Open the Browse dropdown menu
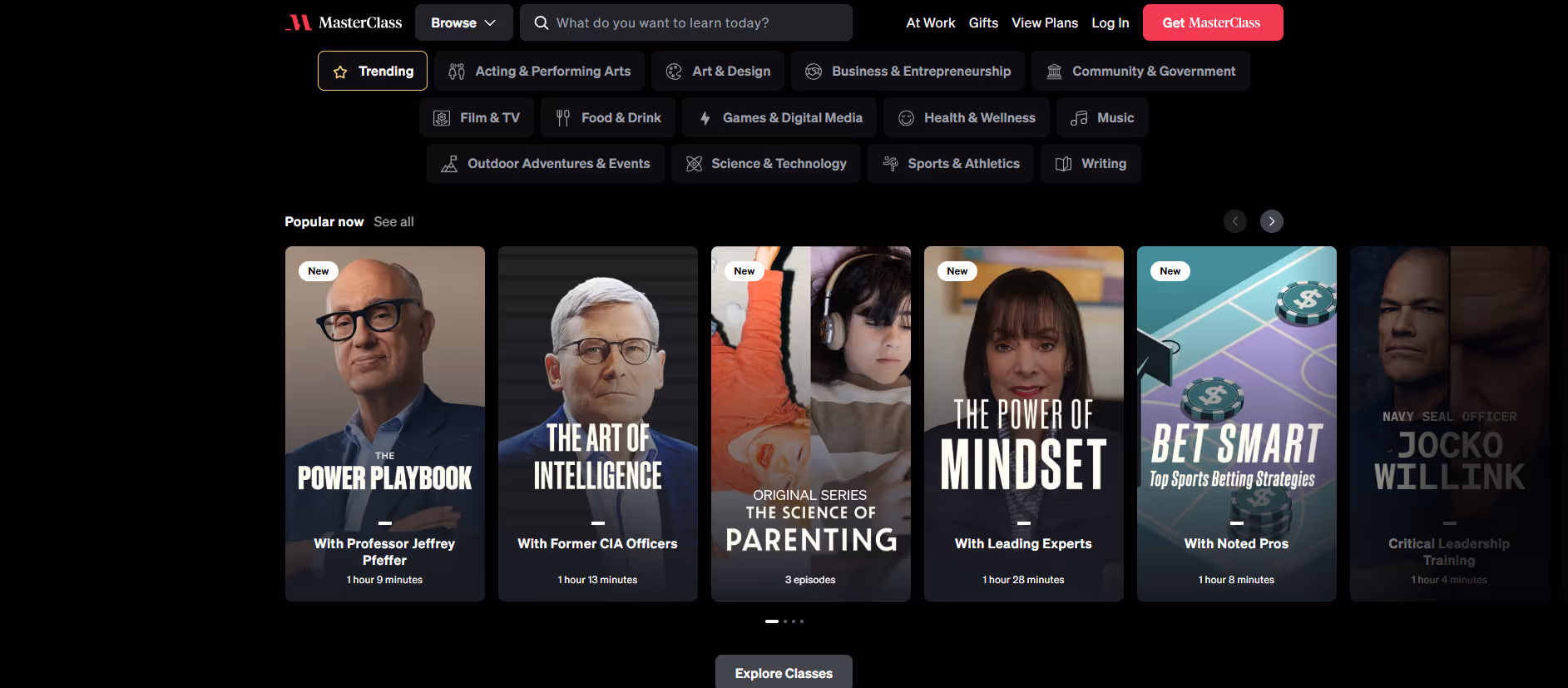The image size is (1568, 688). click(x=463, y=22)
